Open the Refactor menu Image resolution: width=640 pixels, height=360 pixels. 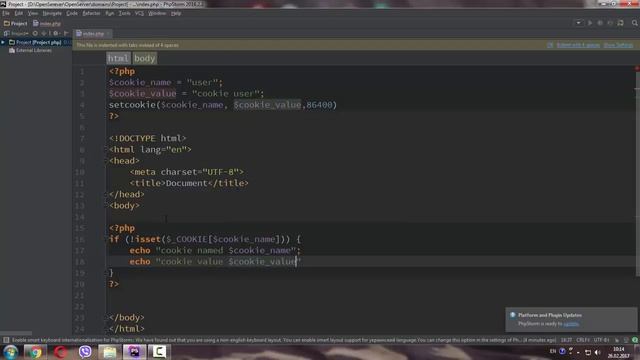click(x=91, y=13)
